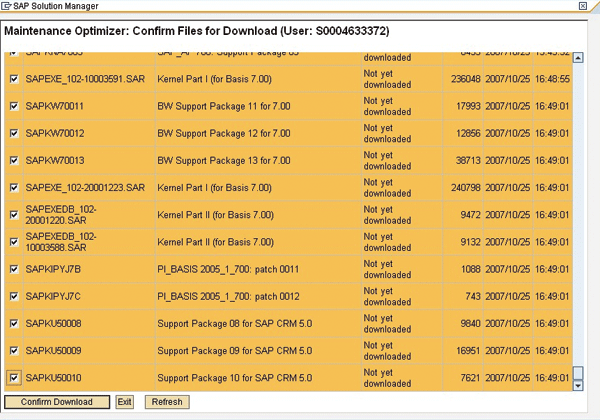Click Support Package 08 for SAP CRM 5.0

pyautogui.click(x=235, y=324)
